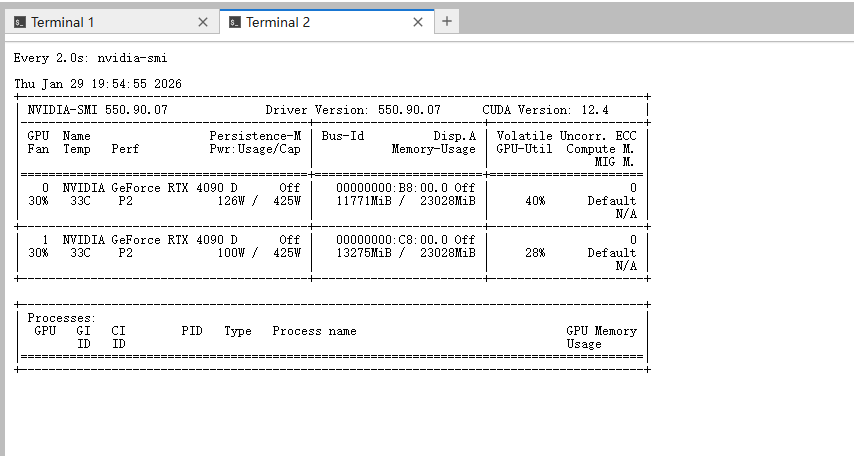Click the 28% GPU utilization value

coord(534,253)
